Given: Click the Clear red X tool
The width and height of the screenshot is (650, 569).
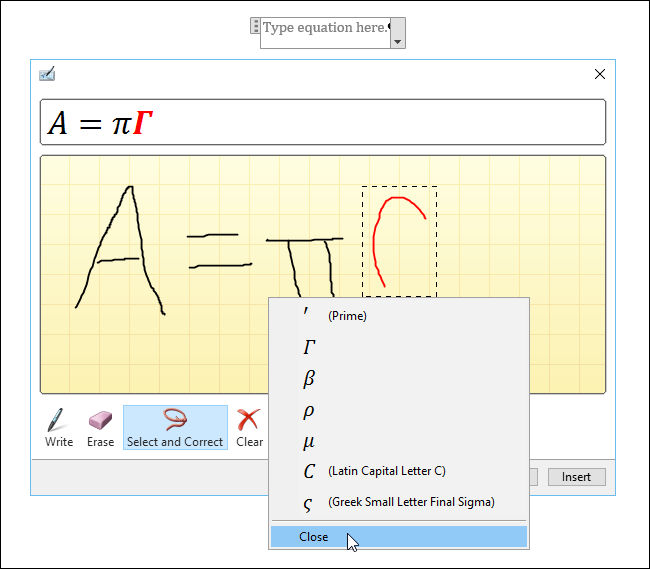Looking at the screenshot, I should pos(249,428).
